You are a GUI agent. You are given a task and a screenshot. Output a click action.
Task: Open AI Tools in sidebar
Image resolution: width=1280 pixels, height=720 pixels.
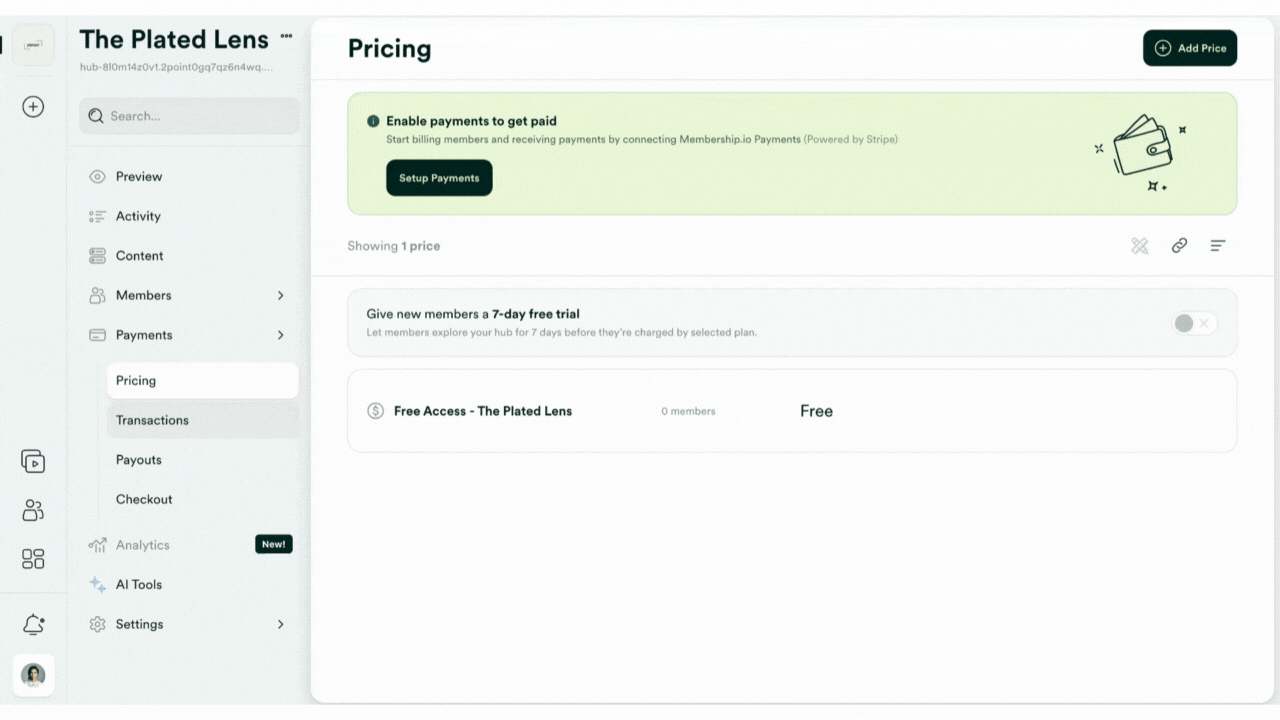point(138,585)
